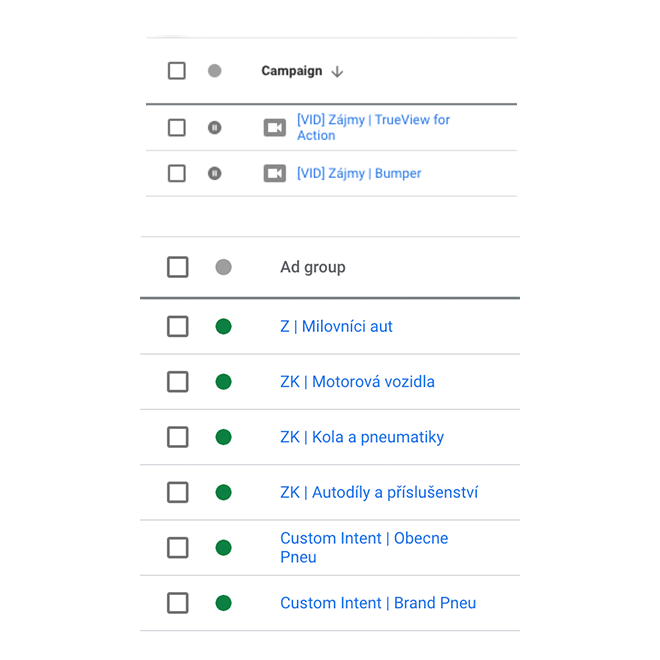
Task: Click green status dot for ZK | Kola a pneumatiky
Action: point(224,437)
